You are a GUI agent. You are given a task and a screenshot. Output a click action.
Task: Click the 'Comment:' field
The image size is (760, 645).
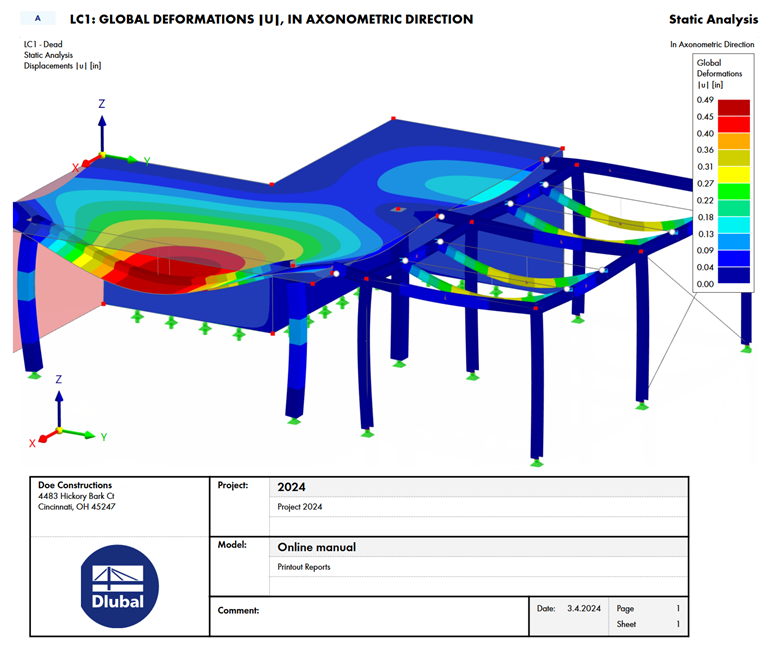click(x=369, y=616)
